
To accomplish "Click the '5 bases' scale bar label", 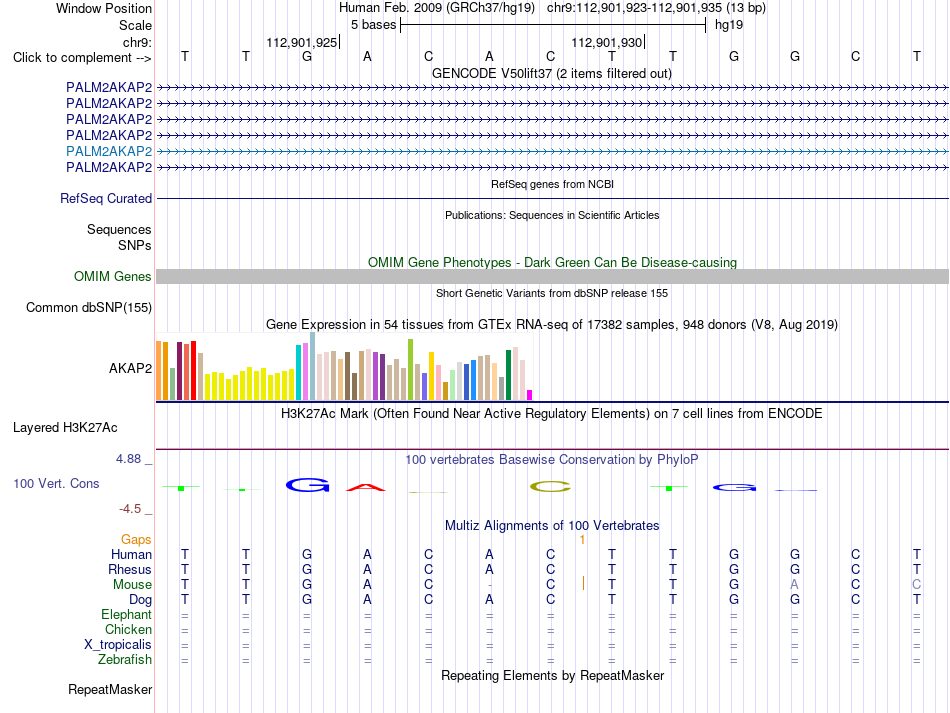I will point(373,25).
